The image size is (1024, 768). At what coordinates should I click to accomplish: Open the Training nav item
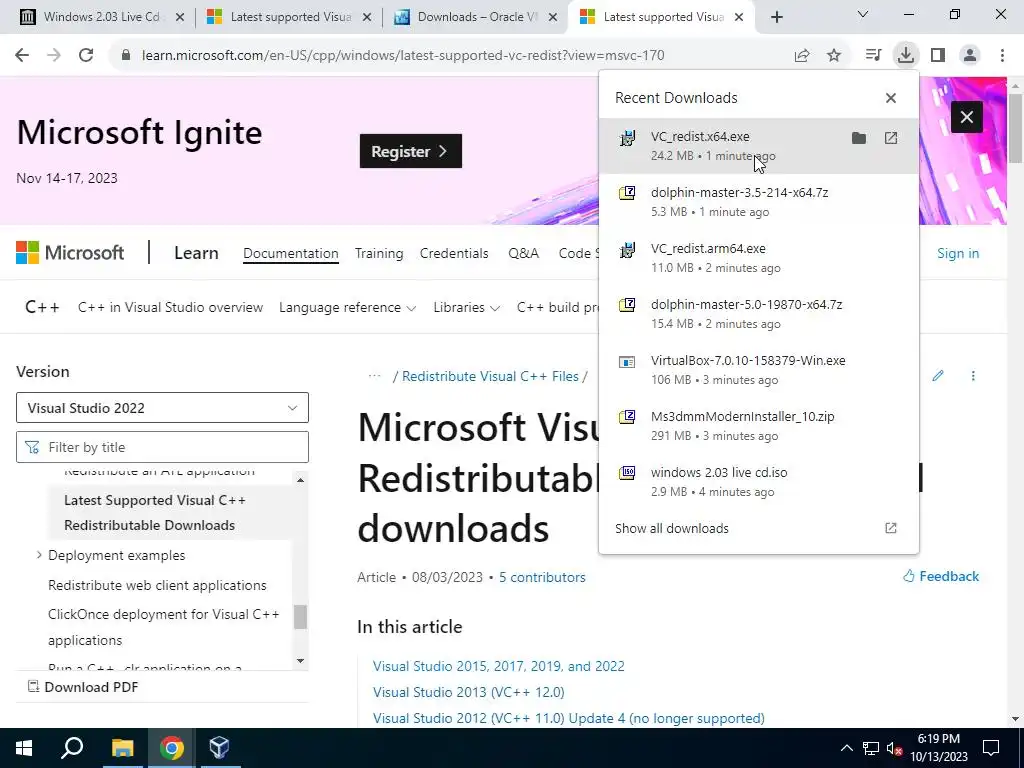click(379, 253)
